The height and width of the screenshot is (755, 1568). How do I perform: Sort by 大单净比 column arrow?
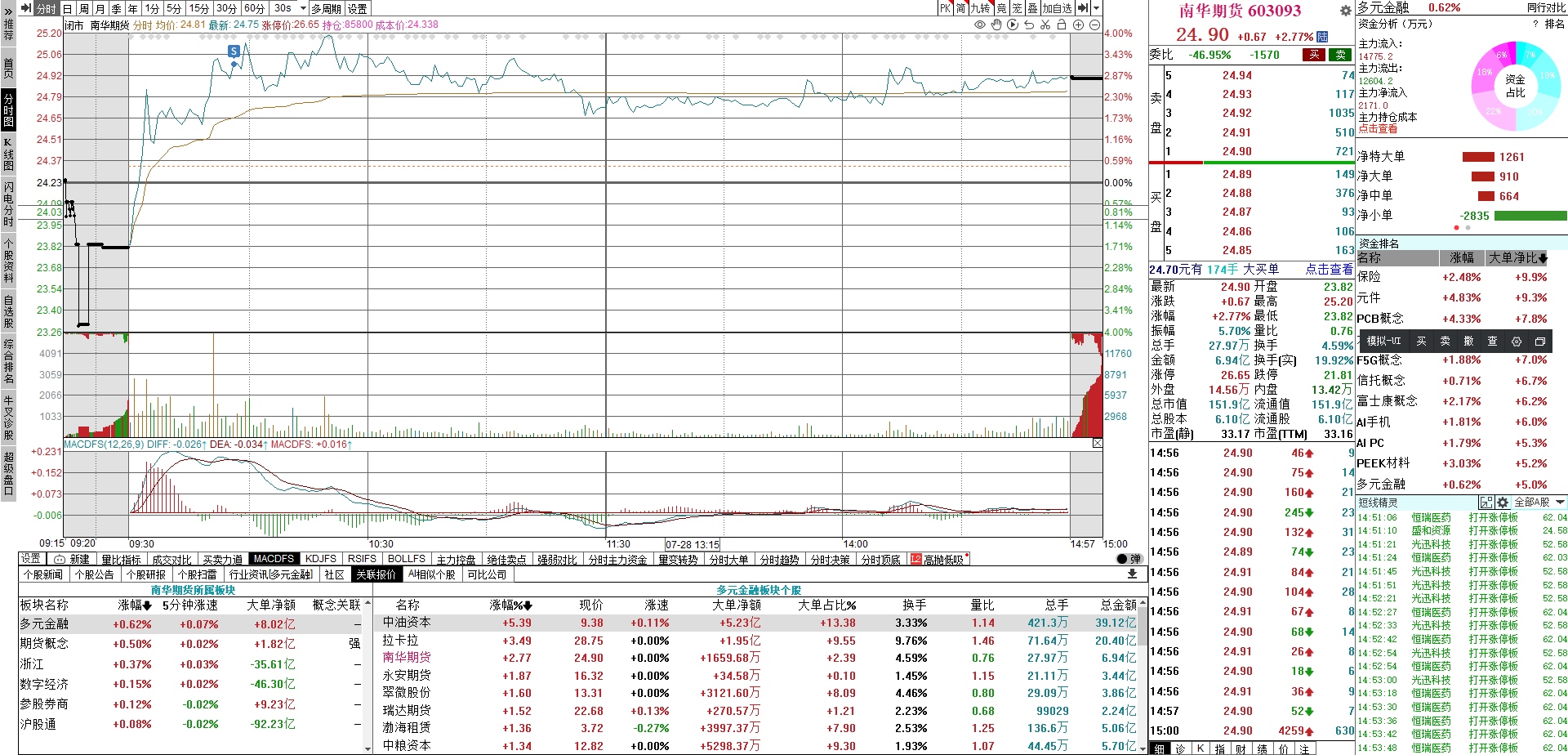1543,258
